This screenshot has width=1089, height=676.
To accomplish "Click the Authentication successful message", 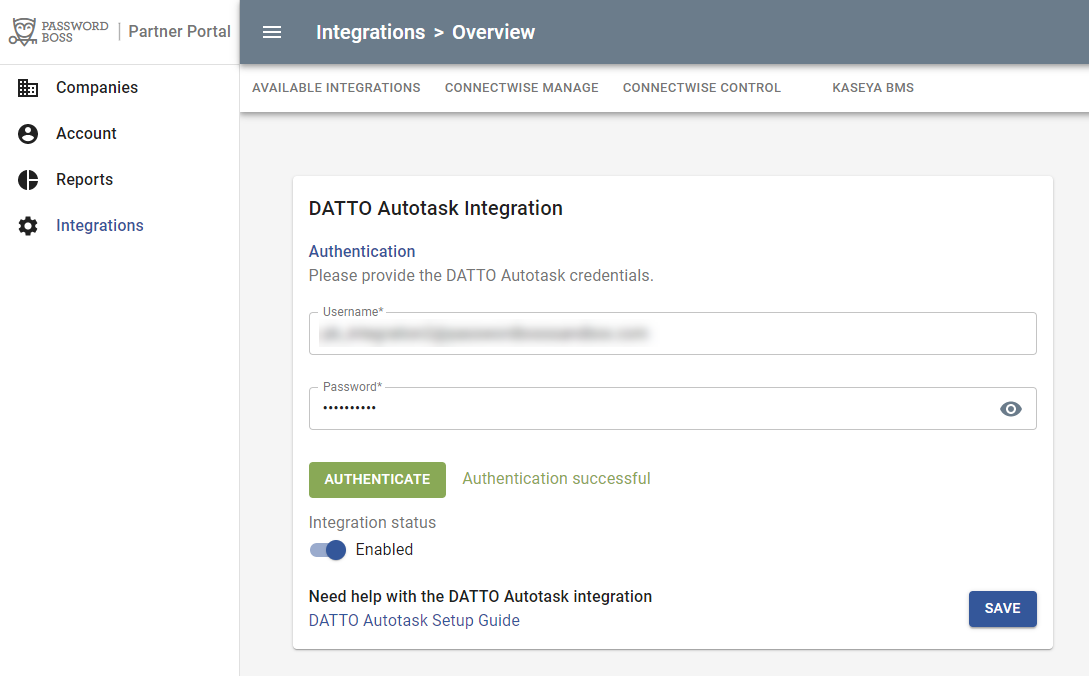I will 556,479.
